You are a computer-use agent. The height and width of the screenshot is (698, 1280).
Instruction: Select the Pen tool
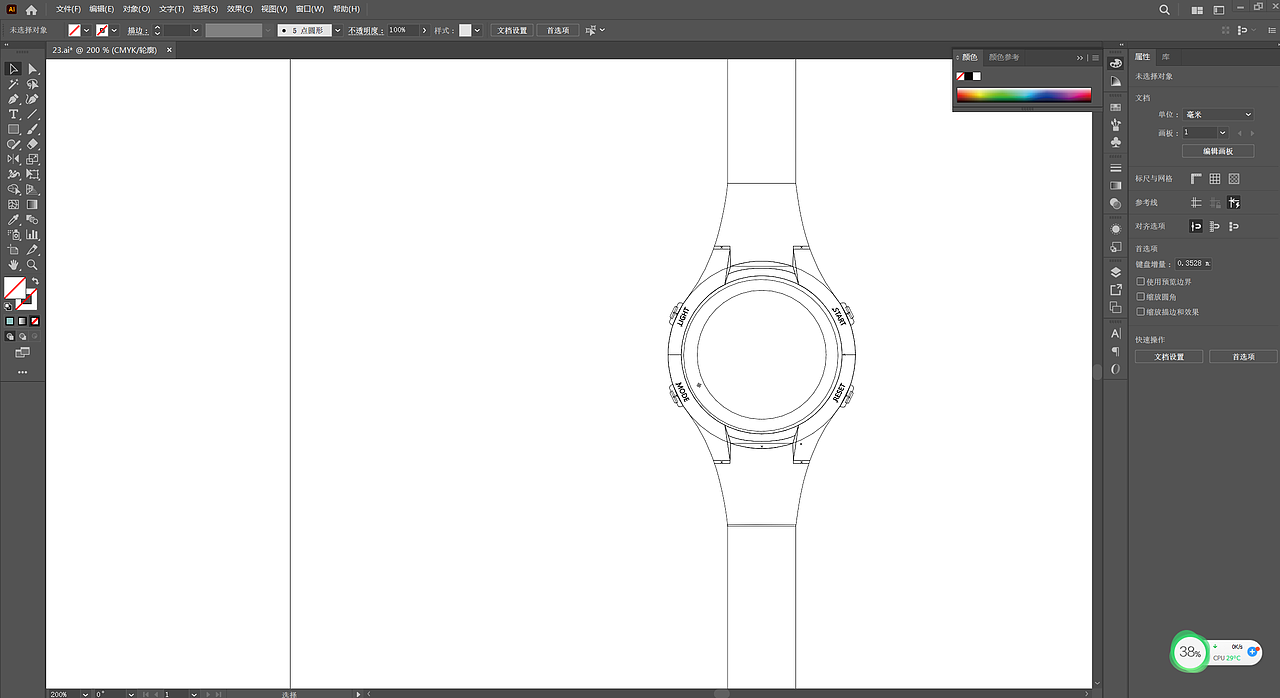click(14, 99)
